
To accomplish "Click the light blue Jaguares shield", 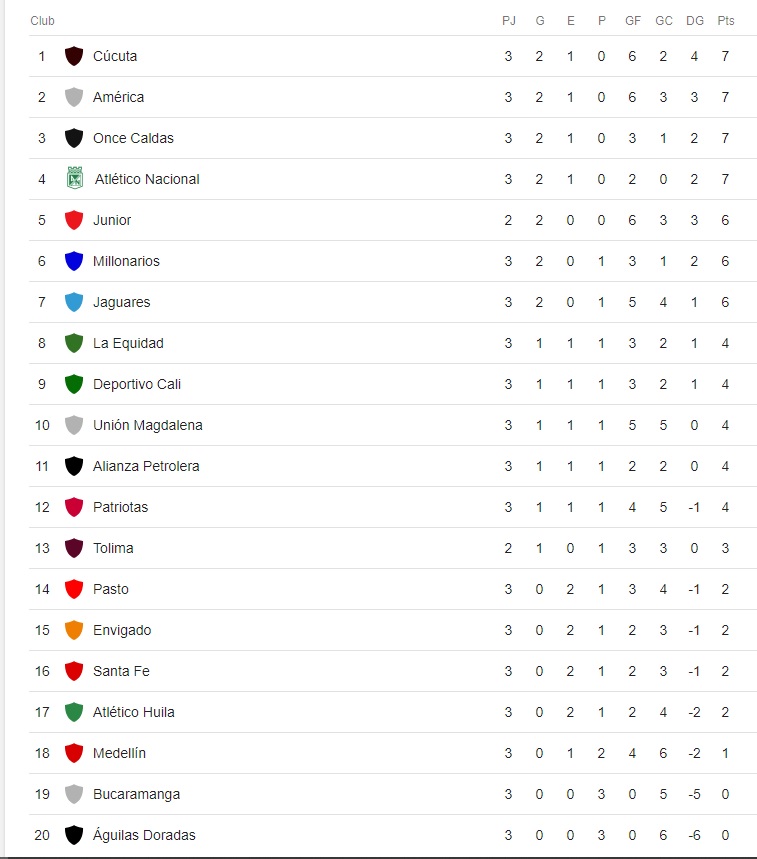I will click(73, 302).
